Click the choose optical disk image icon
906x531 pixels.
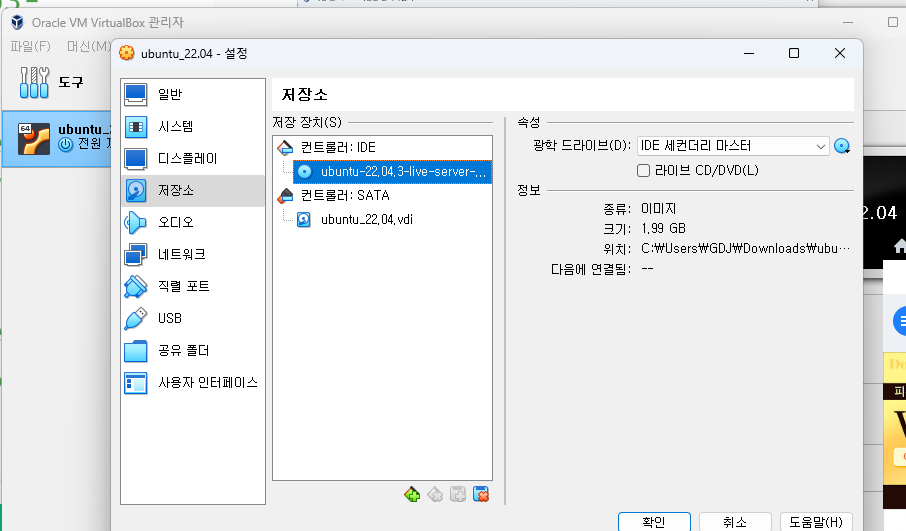[842, 146]
